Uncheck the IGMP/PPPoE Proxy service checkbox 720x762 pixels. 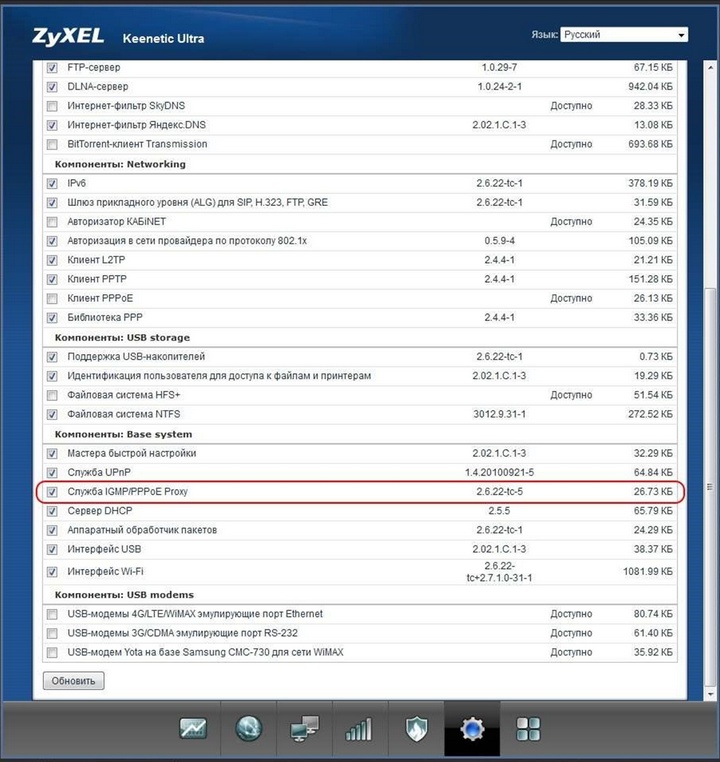coord(52,492)
